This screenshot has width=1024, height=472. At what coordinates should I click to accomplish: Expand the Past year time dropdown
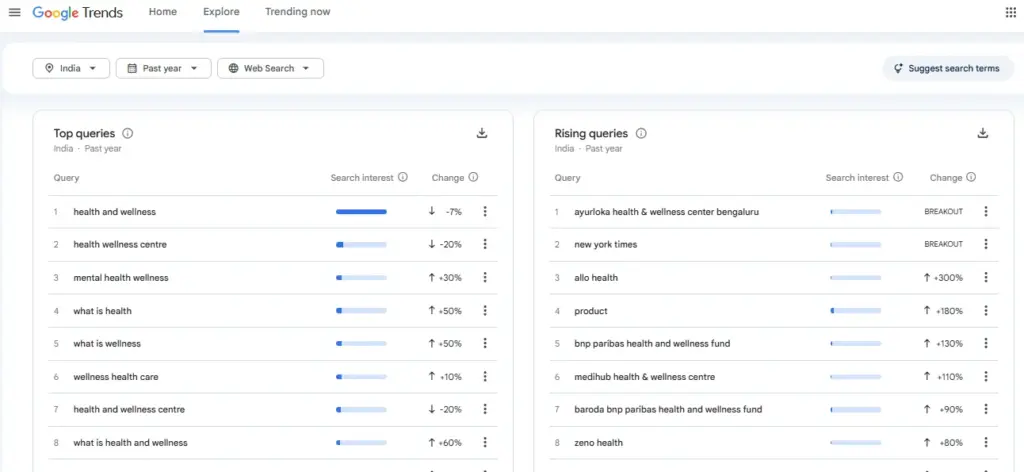(163, 68)
